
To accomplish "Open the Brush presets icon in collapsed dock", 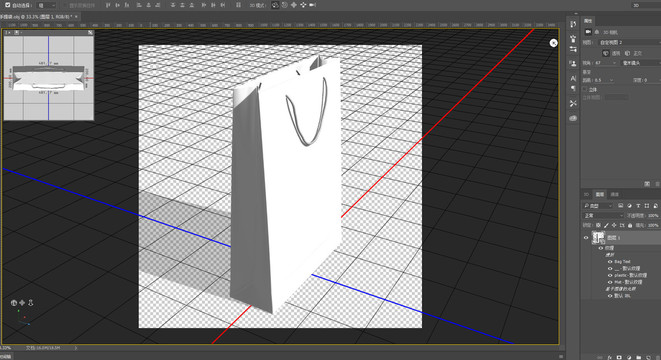I will pos(573,39).
